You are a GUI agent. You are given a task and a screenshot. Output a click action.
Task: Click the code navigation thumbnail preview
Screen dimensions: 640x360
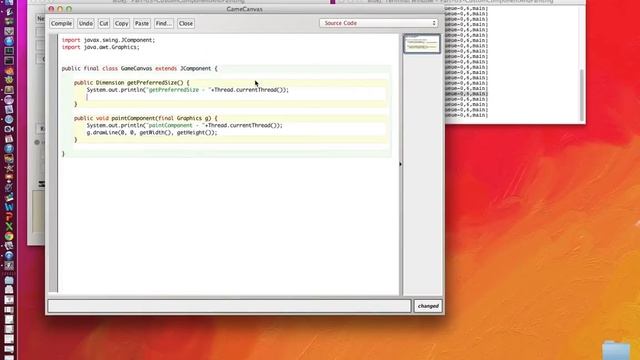pyautogui.click(x=422, y=44)
